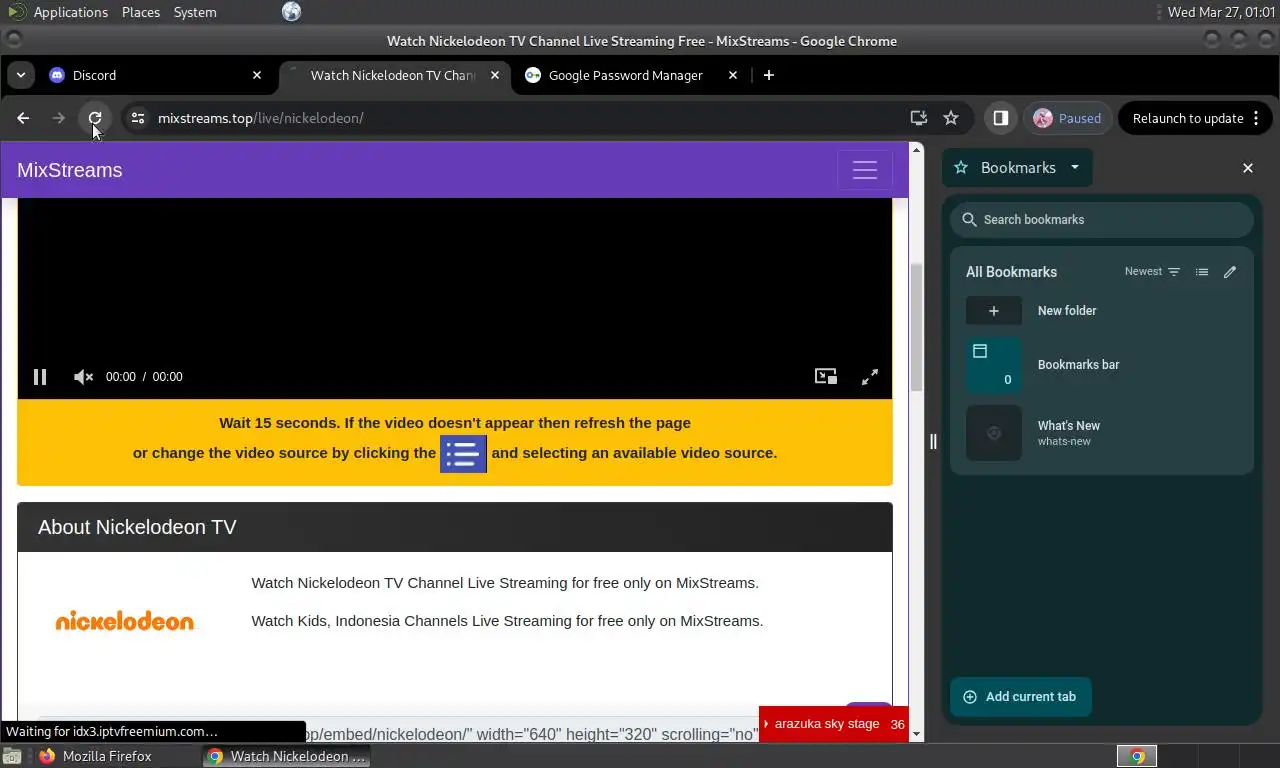Open a new browser tab
This screenshot has height=768, width=1280.
tap(768, 75)
